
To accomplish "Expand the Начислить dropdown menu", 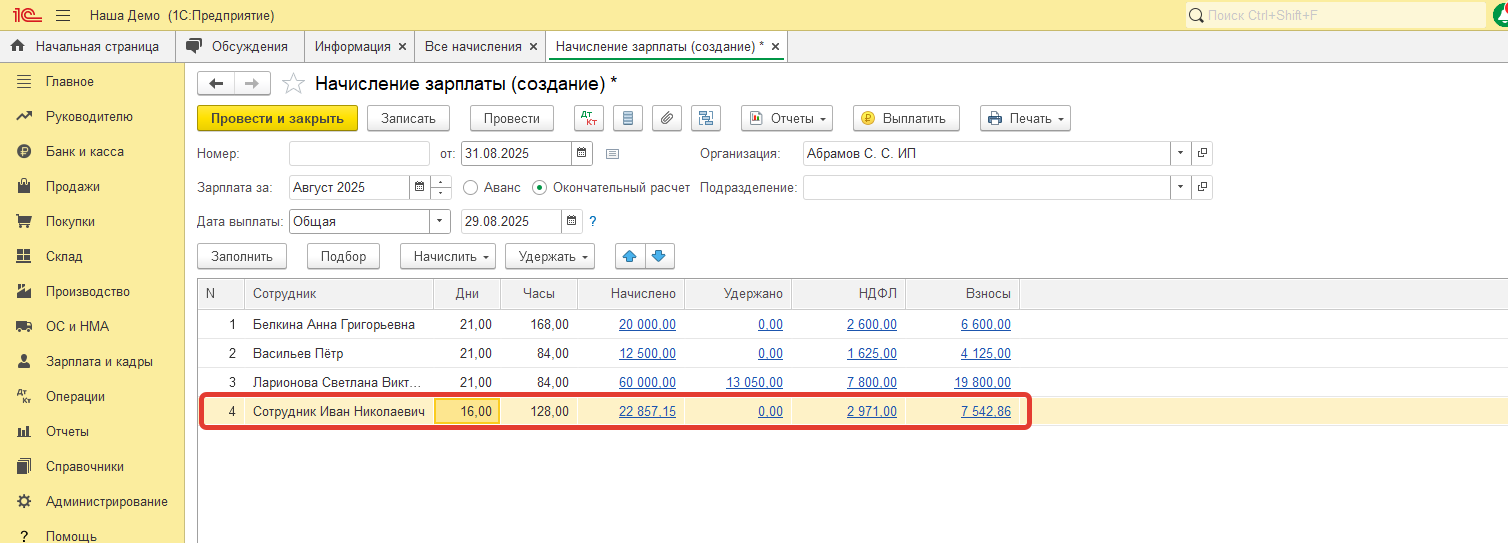I will point(448,256).
